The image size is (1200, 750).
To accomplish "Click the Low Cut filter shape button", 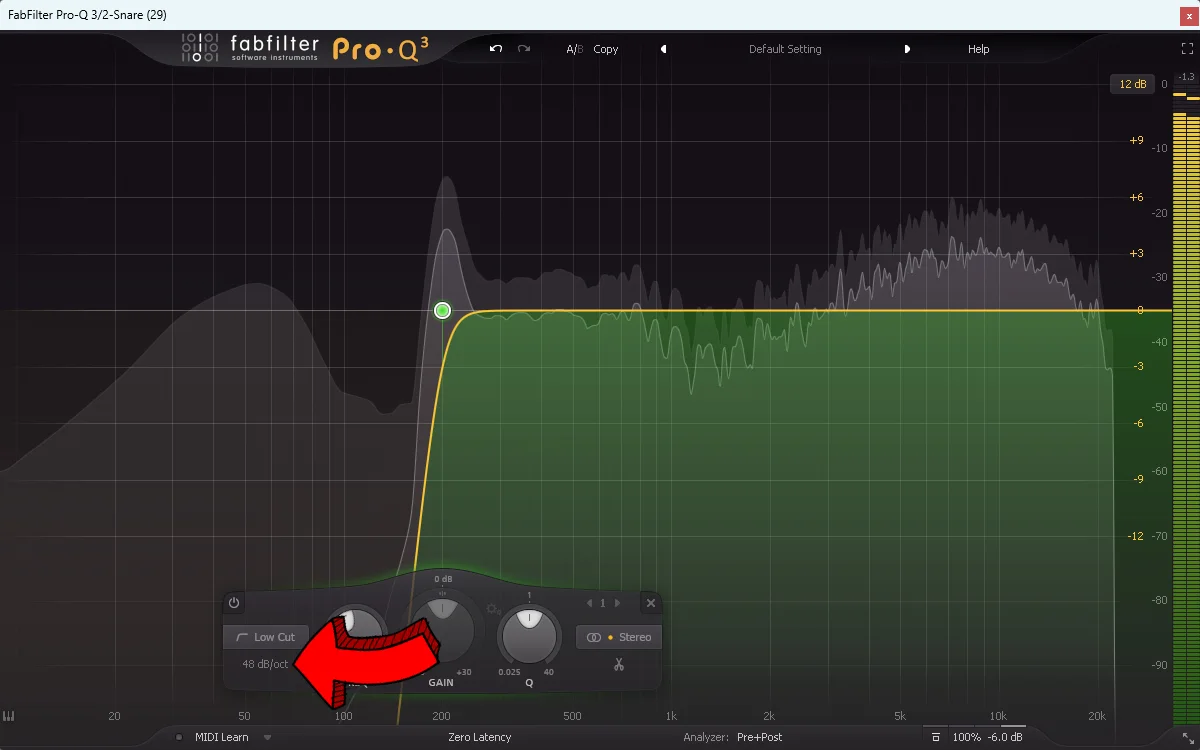I will pyautogui.click(x=264, y=637).
